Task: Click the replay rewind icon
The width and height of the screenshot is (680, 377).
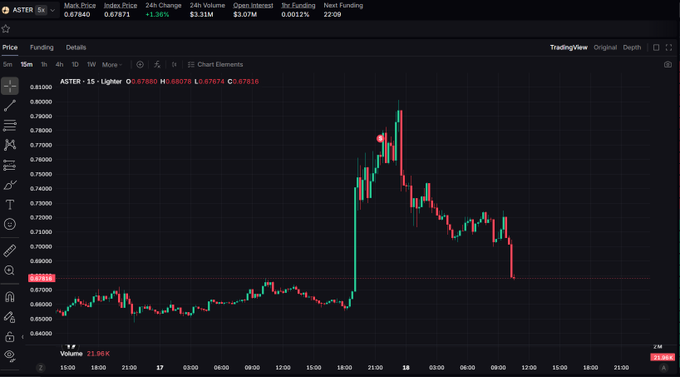Action: (174, 65)
